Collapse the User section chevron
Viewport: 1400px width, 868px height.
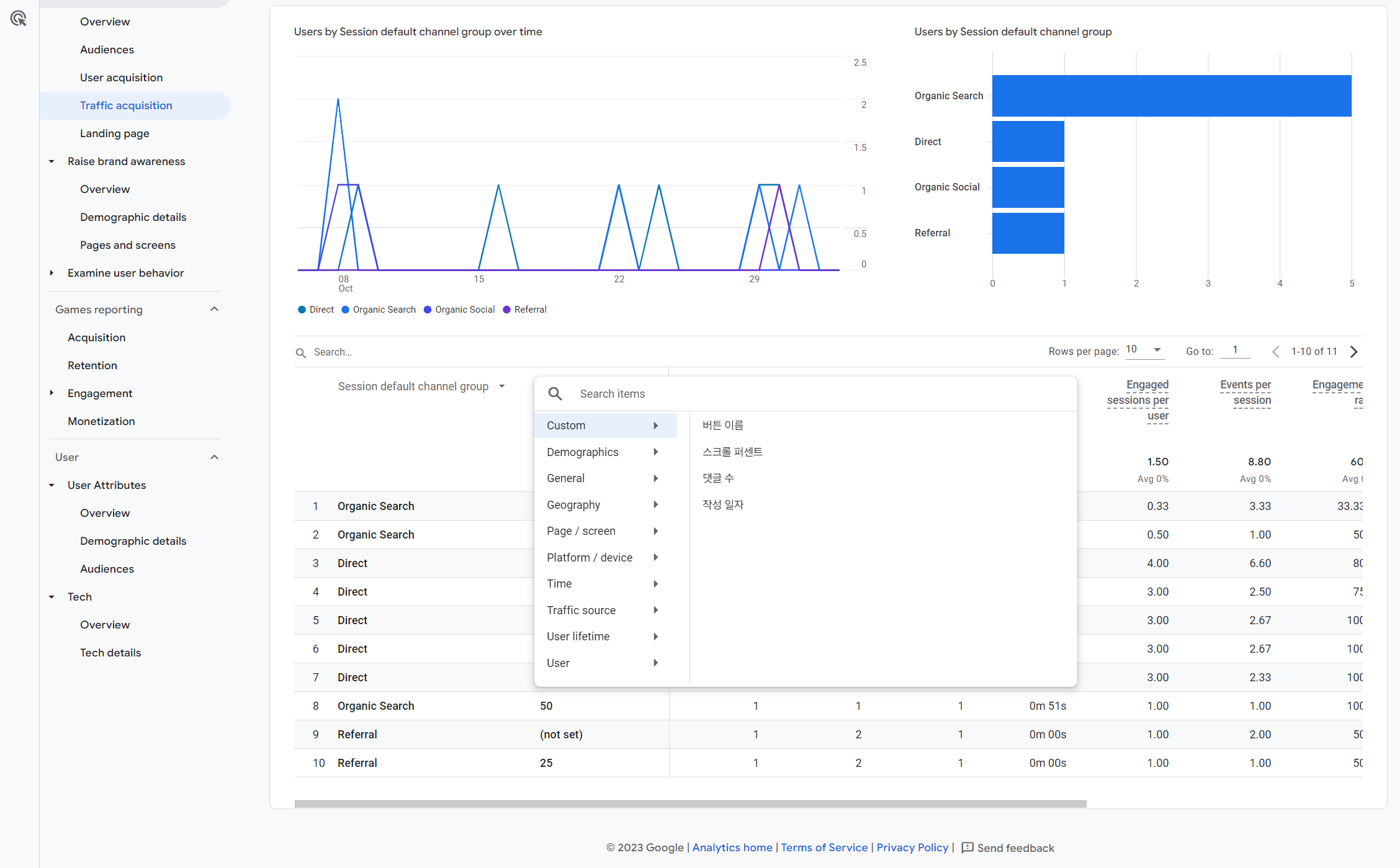215,457
